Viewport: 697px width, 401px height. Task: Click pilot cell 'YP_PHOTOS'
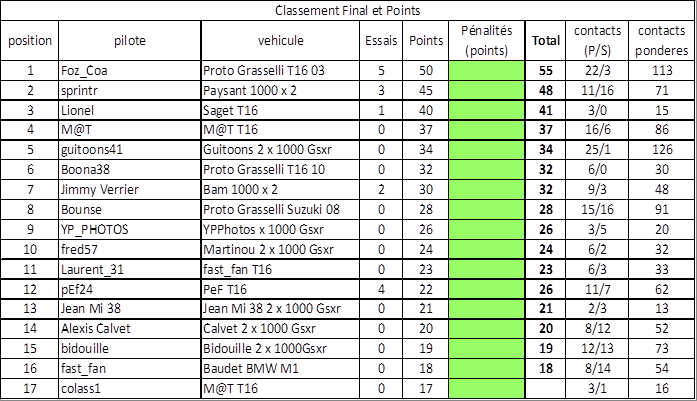click(129, 229)
